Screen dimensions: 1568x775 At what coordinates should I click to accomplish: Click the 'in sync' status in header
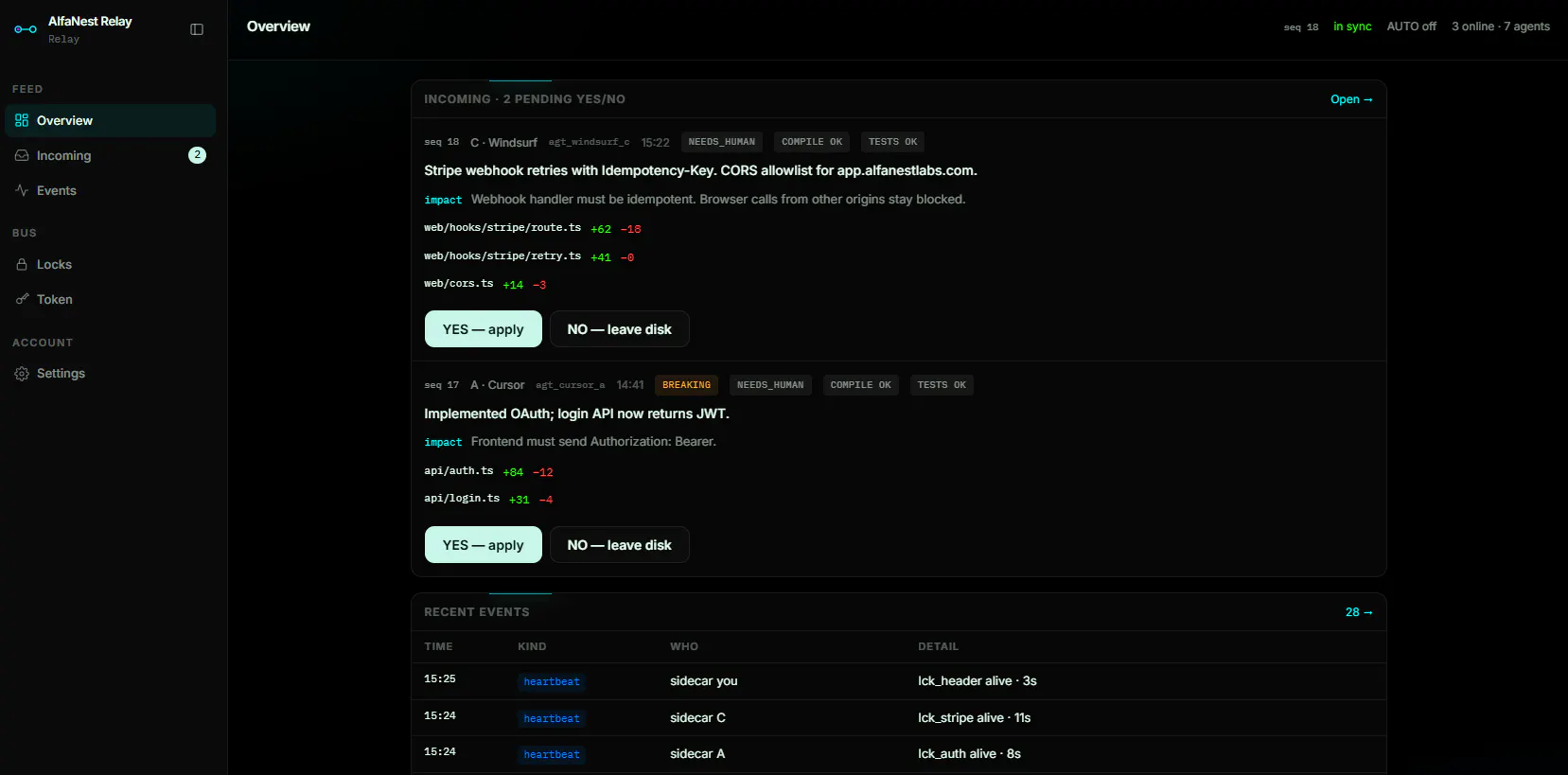[x=1352, y=26]
